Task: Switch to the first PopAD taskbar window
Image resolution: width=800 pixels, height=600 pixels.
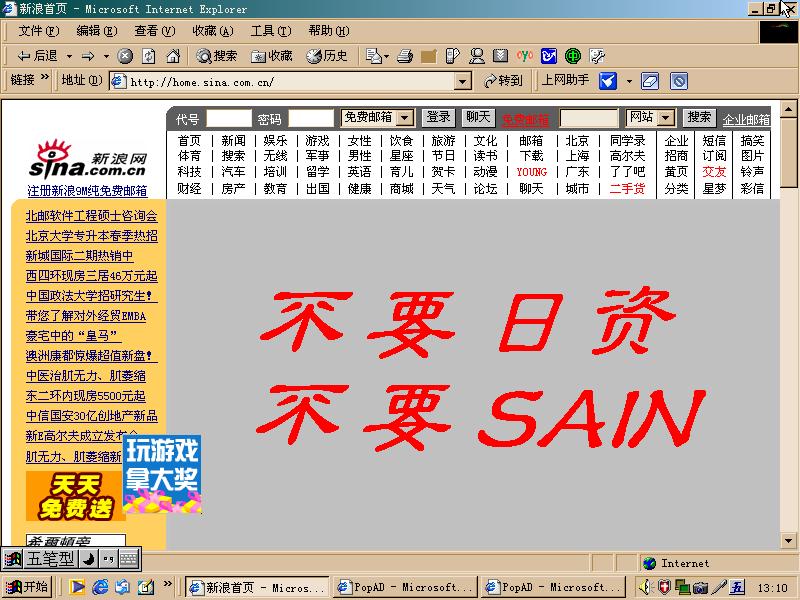Action: [405, 587]
